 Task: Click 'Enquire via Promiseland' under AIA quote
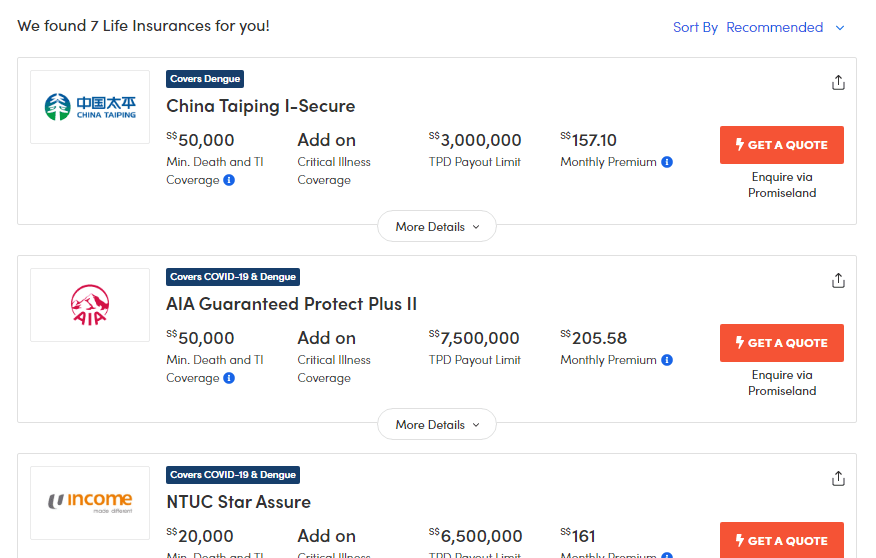(782, 383)
